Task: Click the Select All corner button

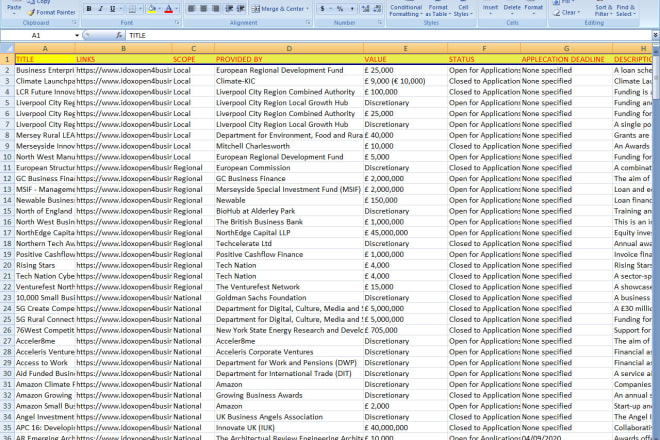Action: pyautogui.click(x=7, y=48)
